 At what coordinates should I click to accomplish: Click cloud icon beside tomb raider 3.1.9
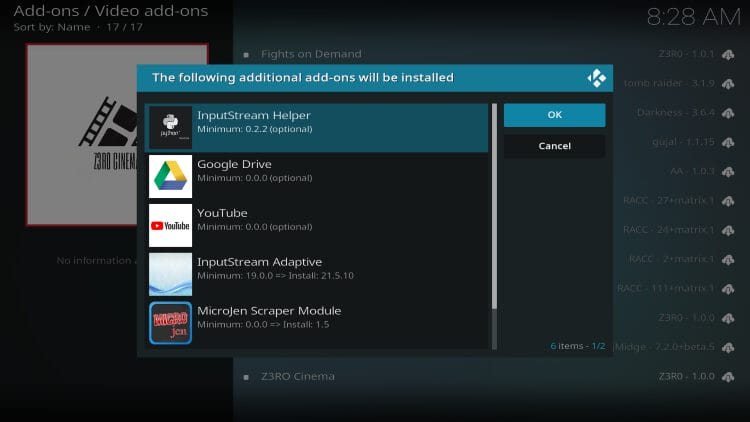pyautogui.click(x=728, y=84)
